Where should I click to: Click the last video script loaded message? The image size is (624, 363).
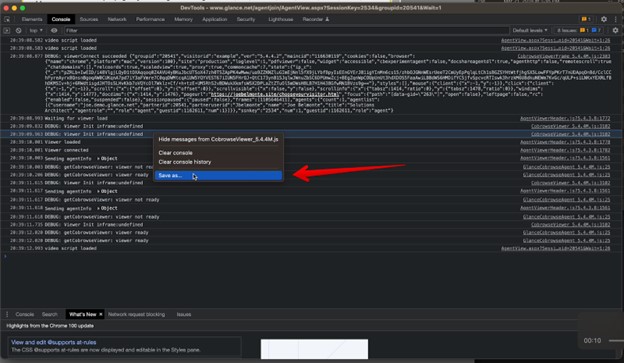click(70, 248)
